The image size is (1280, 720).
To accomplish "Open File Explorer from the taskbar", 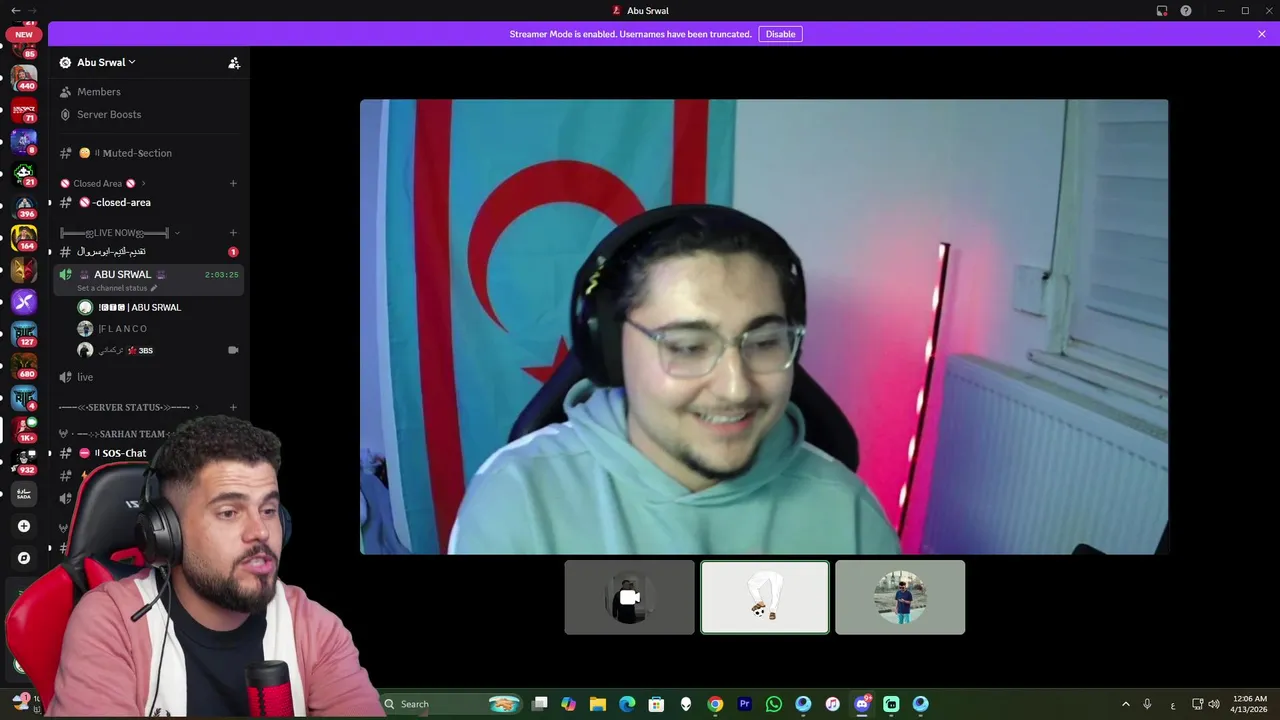I will (x=597, y=704).
